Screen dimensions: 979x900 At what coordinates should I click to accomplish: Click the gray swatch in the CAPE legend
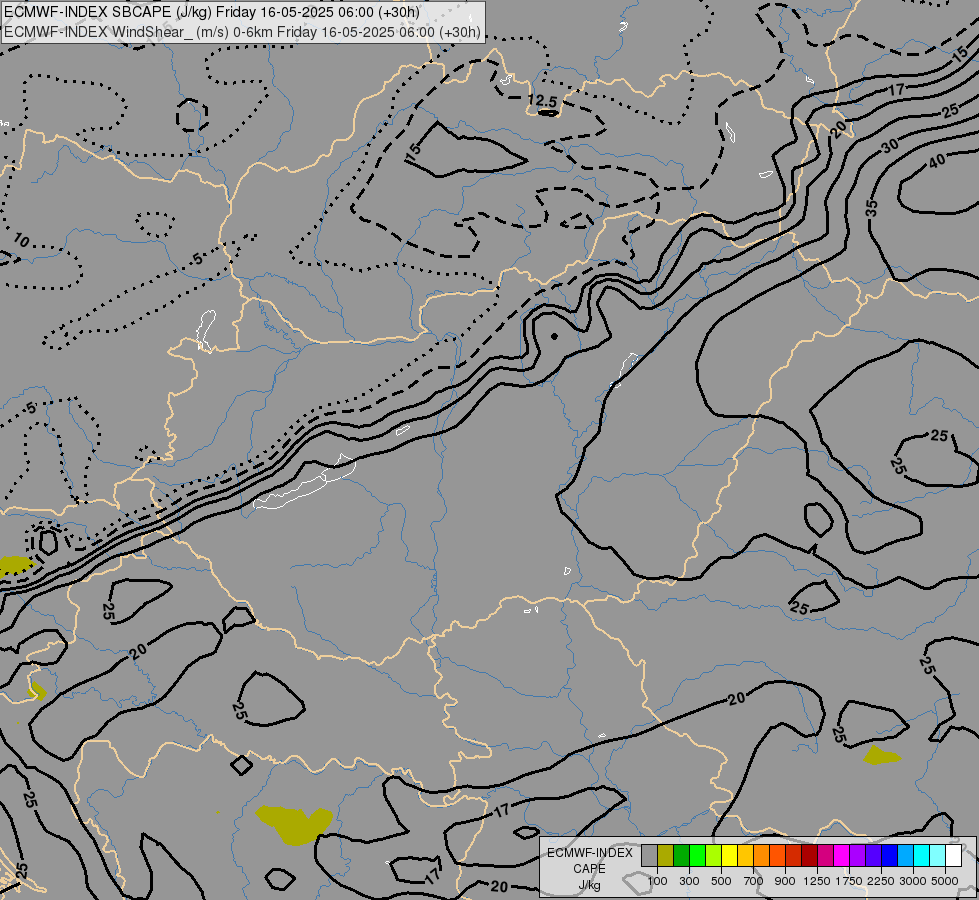coord(649,856)
